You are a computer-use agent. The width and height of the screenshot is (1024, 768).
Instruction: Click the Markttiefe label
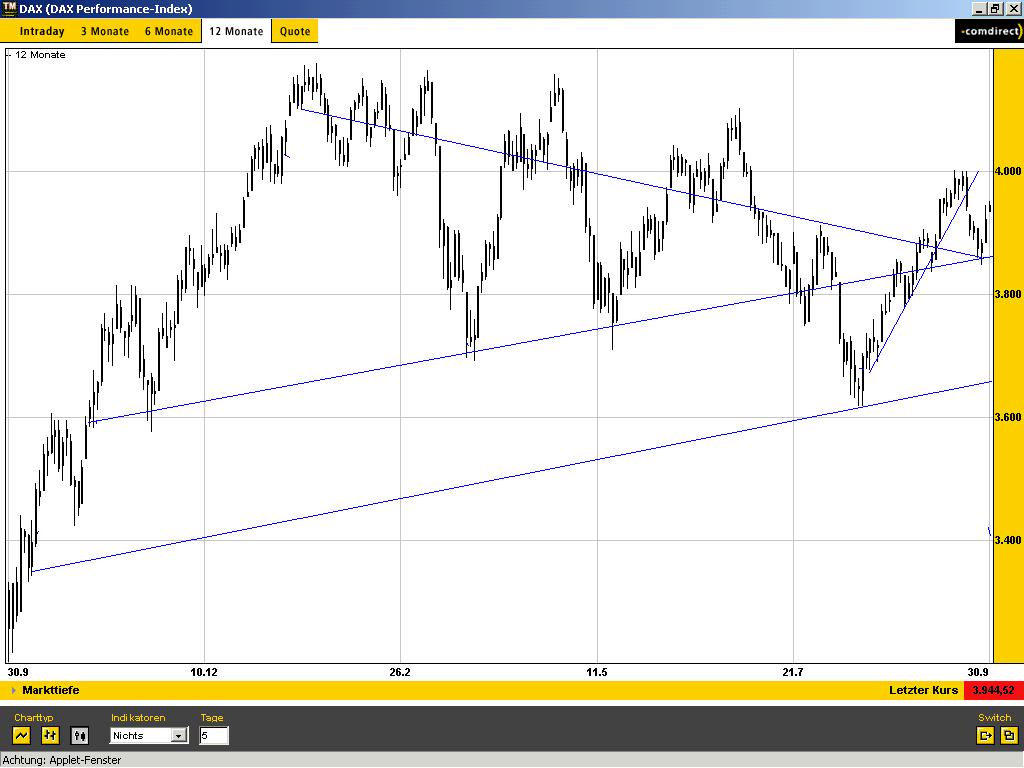tap(50, 690)
